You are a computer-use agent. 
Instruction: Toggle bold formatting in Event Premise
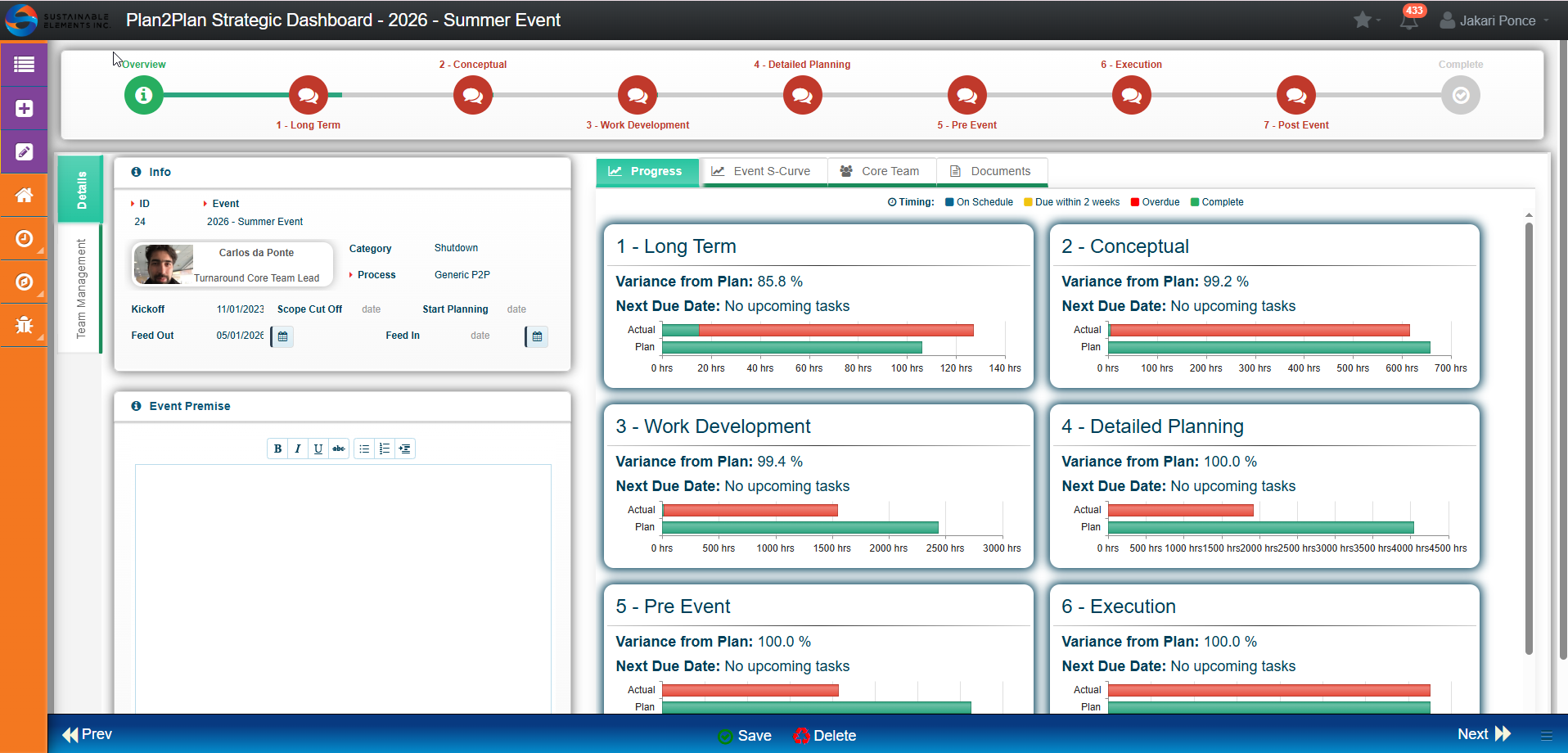click(277, 449)
